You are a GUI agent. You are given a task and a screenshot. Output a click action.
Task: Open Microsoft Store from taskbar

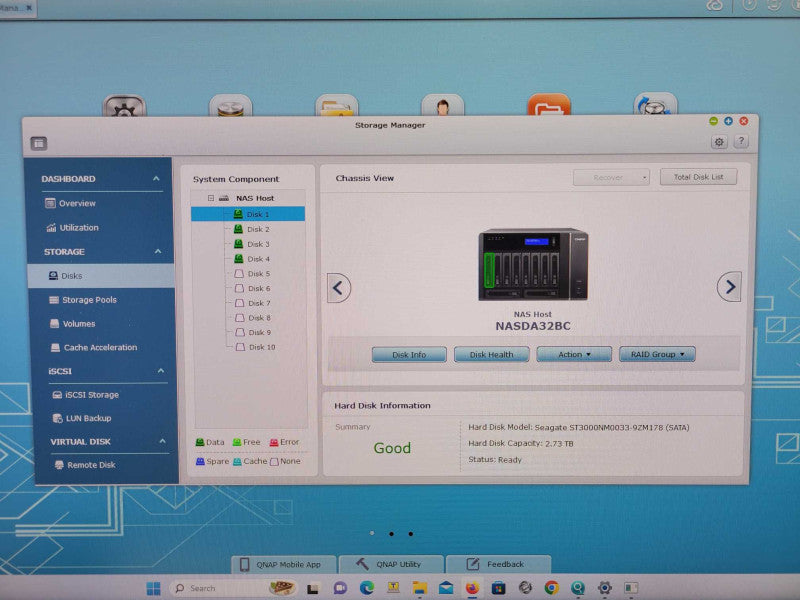click(x=498, y=588)
